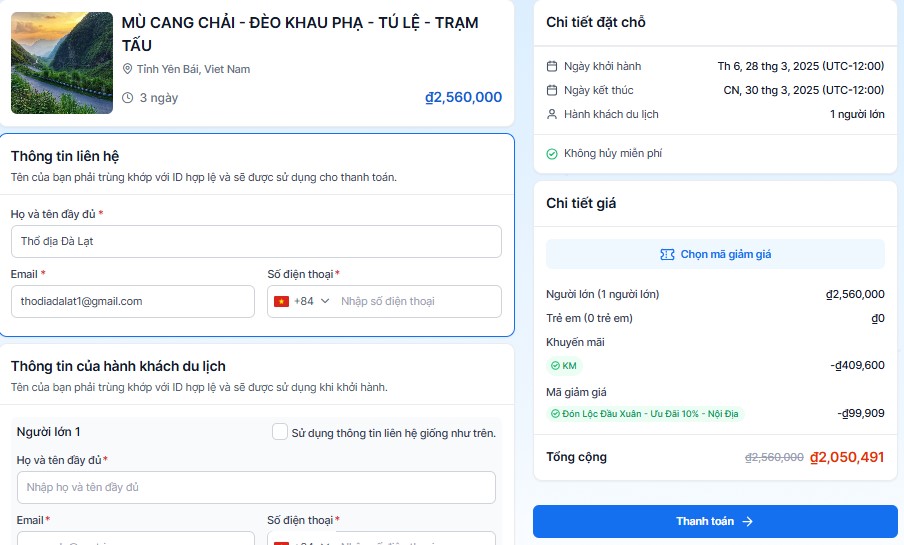Viewport: 904px width, 545px height.
Task: Click the contact email field thodiadalat1@gmail.com
Action: tap(133, 301)
